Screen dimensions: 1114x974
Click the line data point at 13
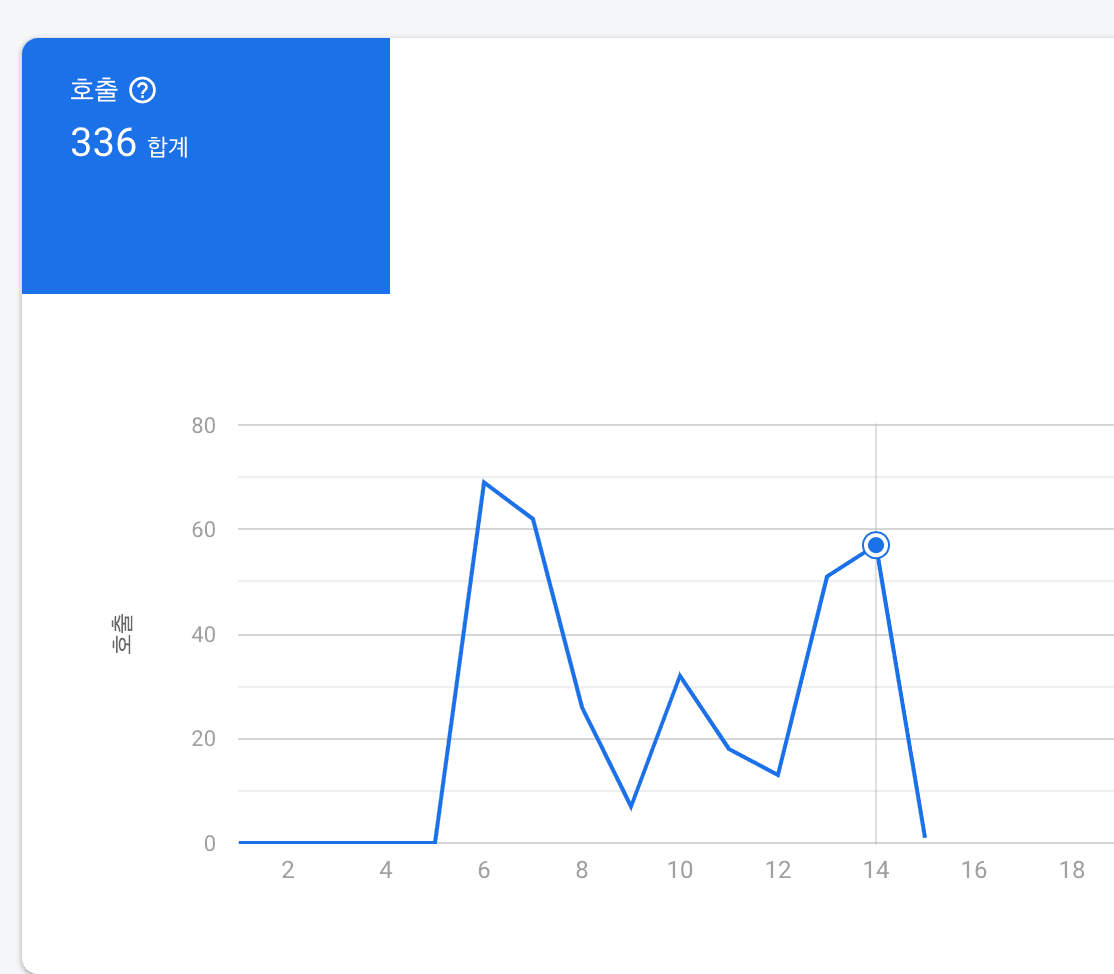pos(827,576)
